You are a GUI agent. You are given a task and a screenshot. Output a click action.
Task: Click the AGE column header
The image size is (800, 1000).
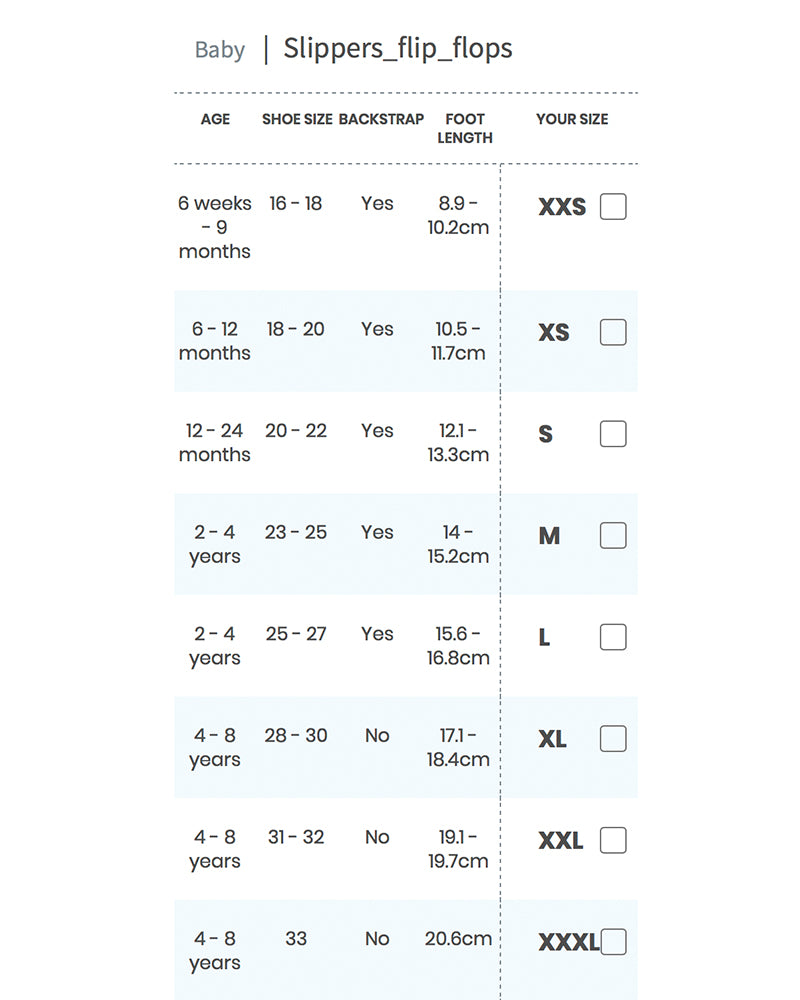coord(215,119)
